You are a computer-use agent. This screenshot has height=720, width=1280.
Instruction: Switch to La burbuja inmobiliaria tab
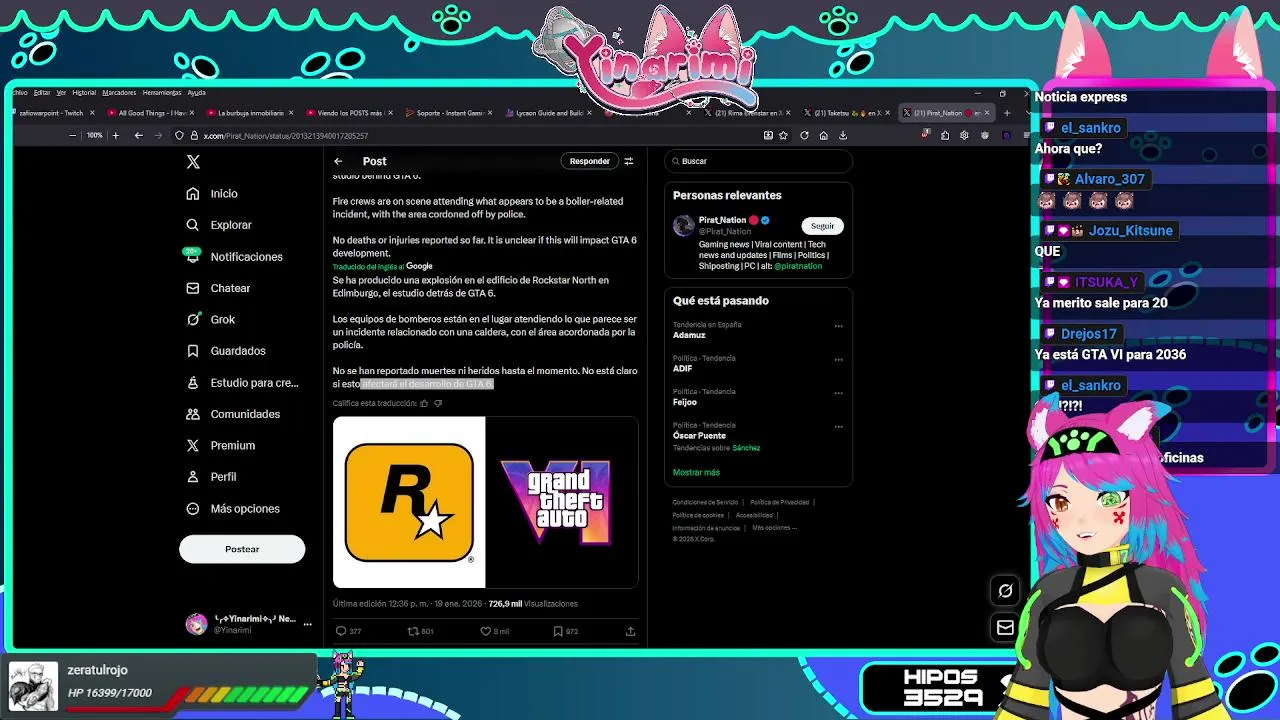click(249, 113)
